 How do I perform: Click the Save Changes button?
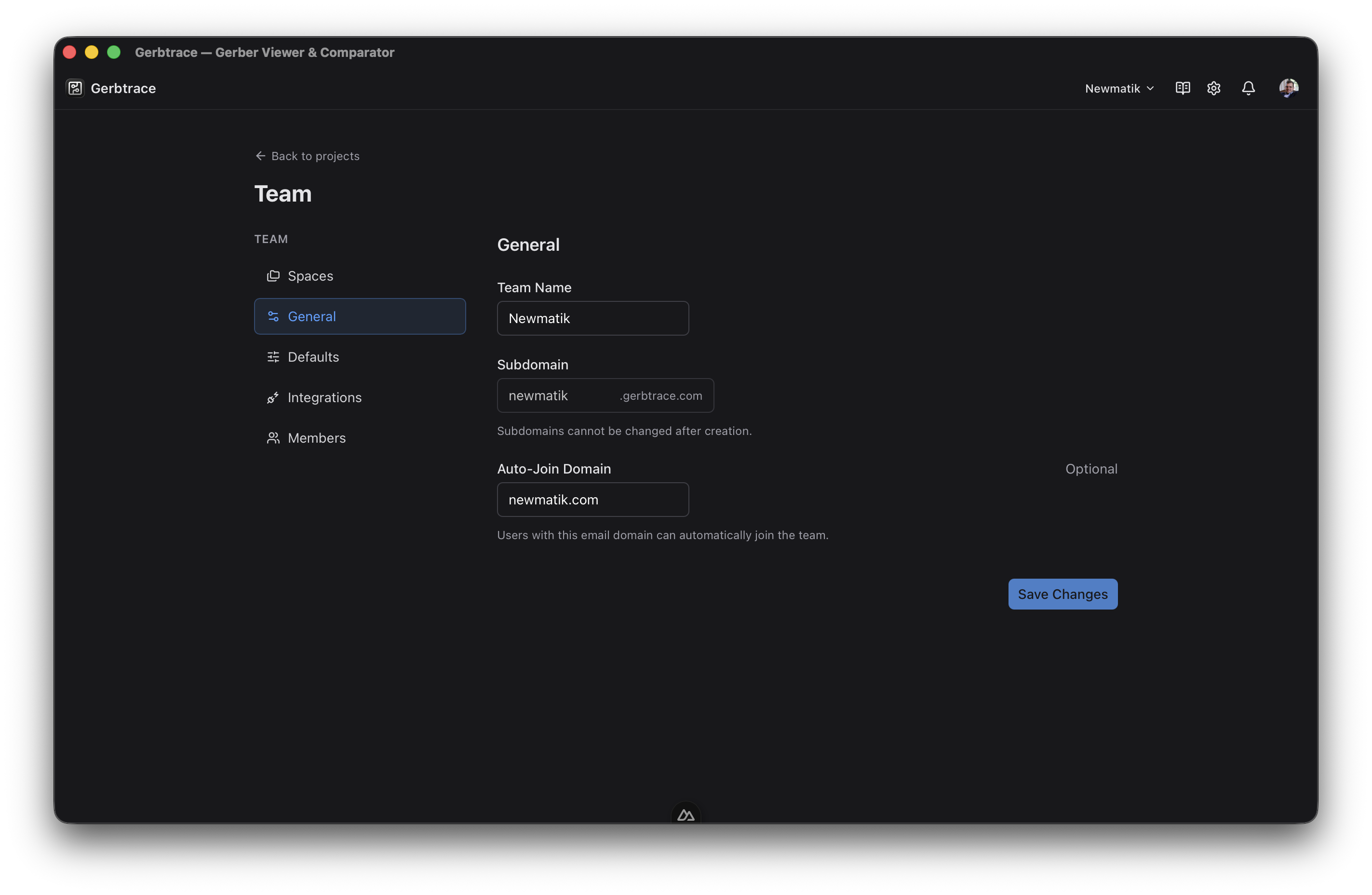[x=1063, y=594]
